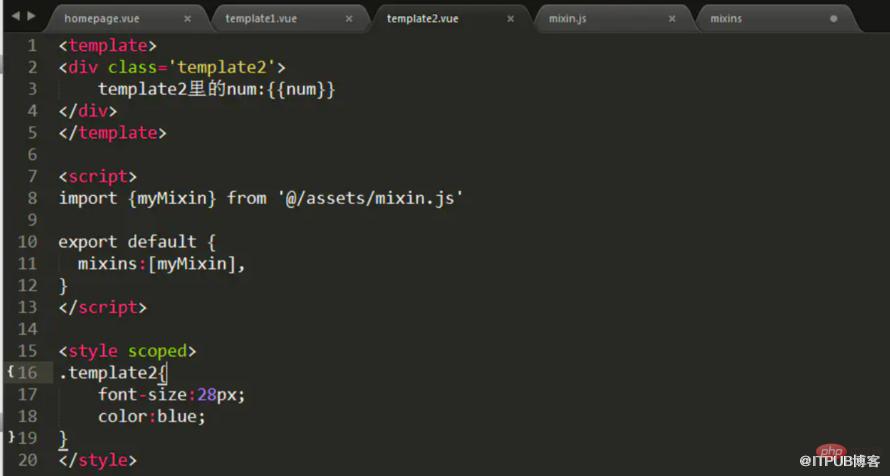Click the class='template2' attribute text

pos(192,68)
